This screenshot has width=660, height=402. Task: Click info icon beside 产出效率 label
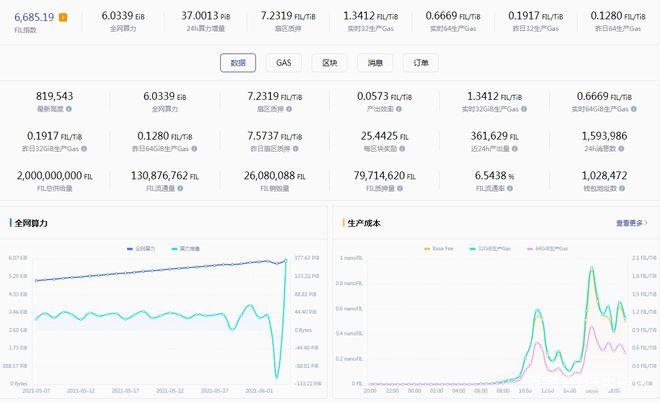click(397, 107)
